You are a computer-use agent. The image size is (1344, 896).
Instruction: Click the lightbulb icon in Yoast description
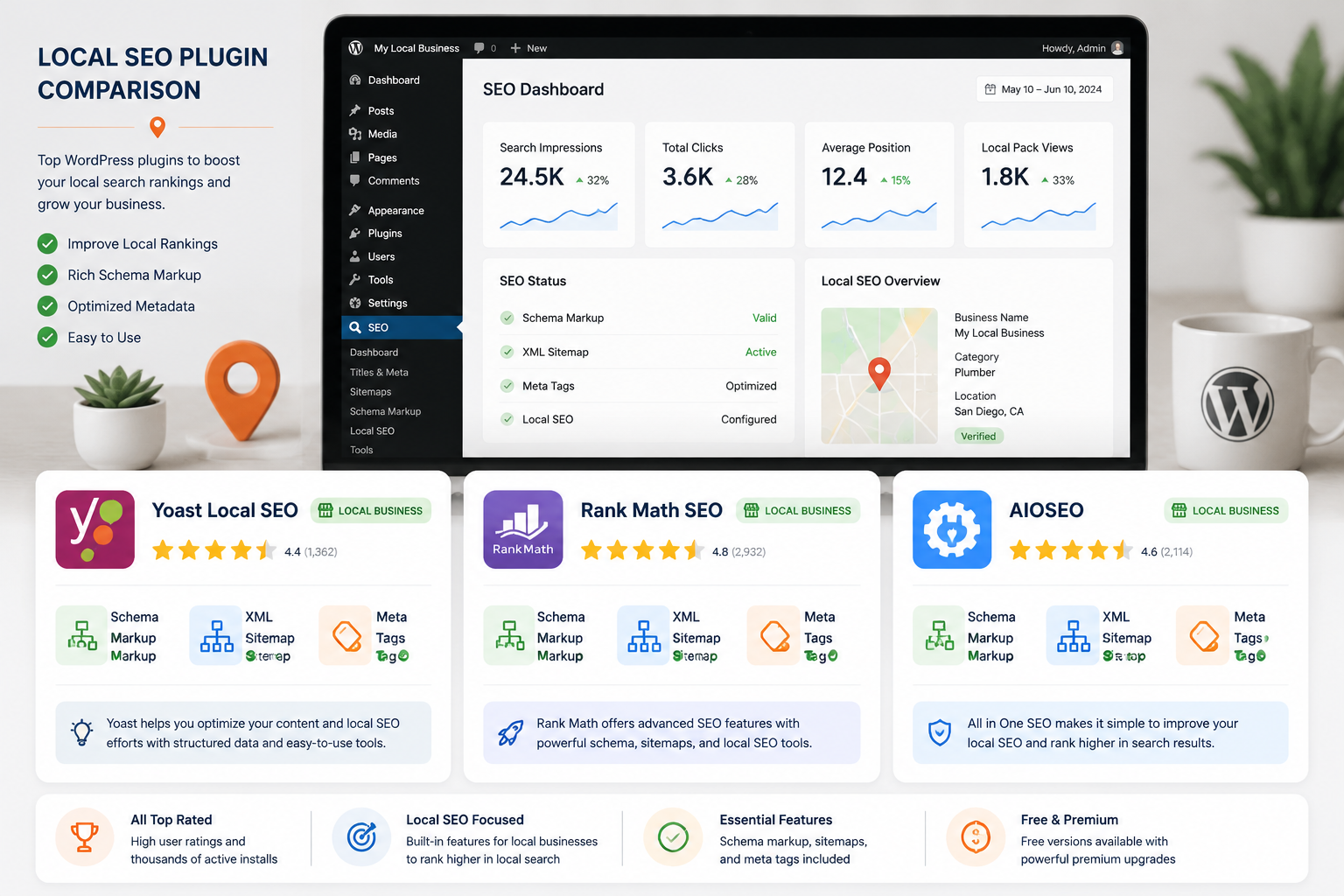82,732
